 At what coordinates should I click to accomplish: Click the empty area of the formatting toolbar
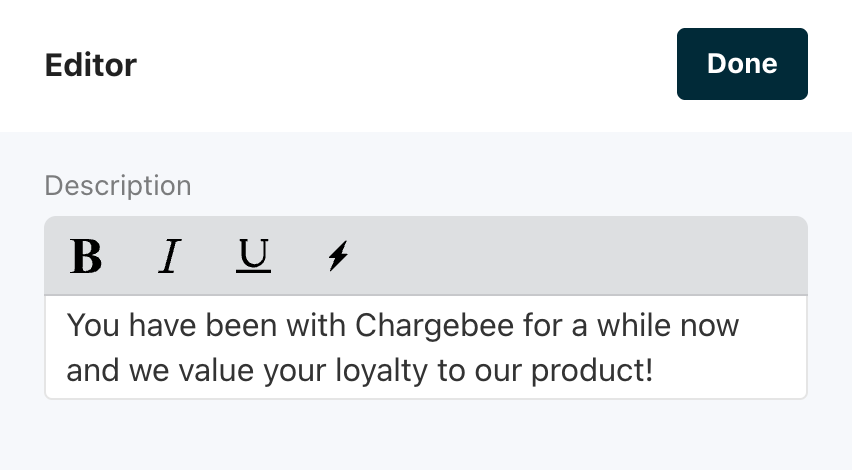(580, 257)
